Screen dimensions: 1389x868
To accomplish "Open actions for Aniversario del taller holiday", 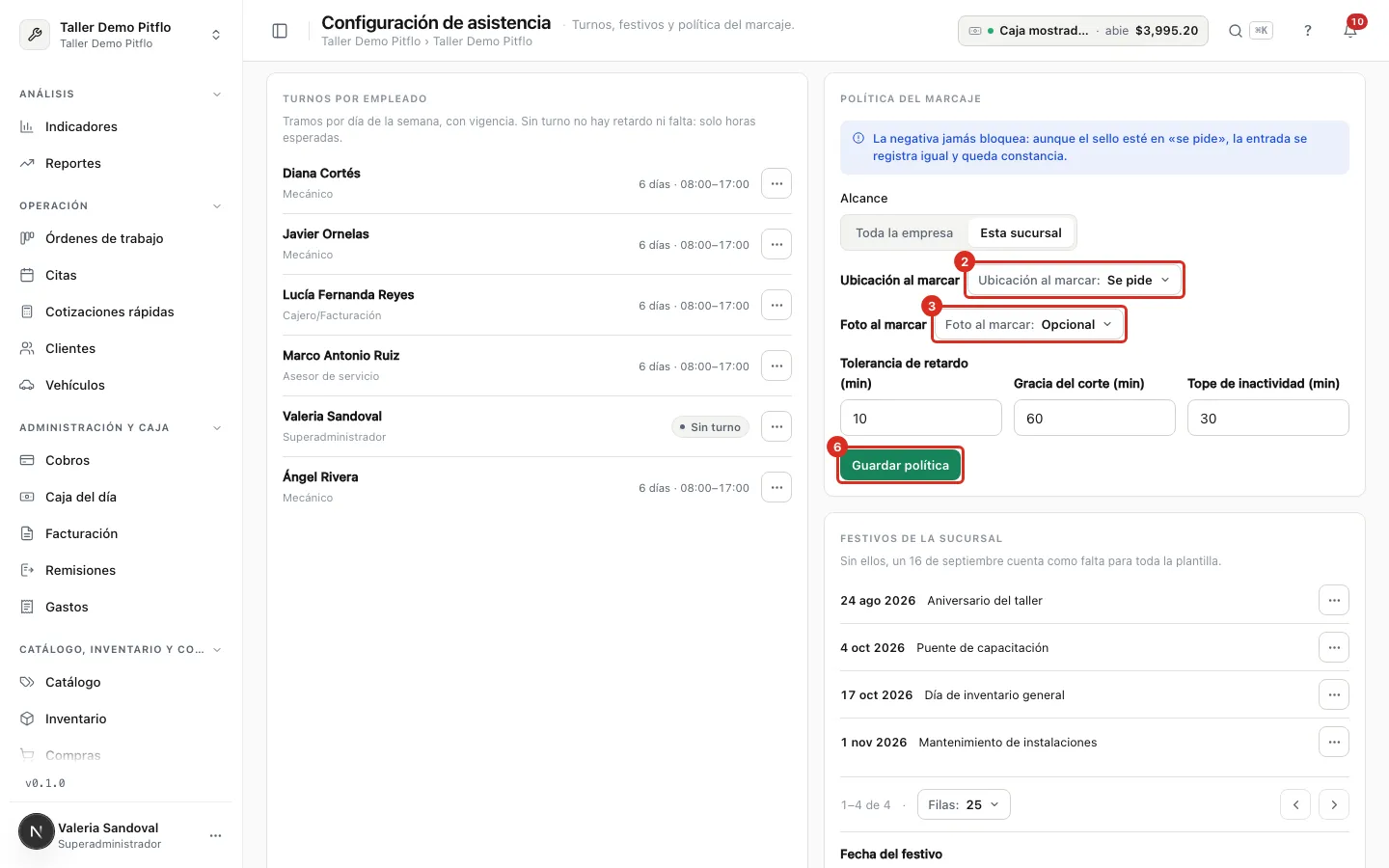I will 1334,600.
